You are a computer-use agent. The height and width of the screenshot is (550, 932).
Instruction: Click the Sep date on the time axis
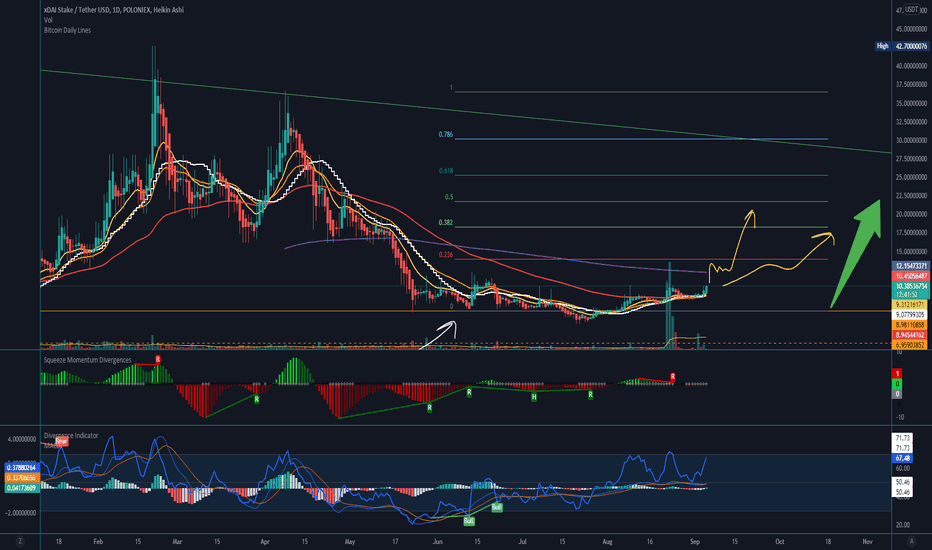[x=695, y=542]
